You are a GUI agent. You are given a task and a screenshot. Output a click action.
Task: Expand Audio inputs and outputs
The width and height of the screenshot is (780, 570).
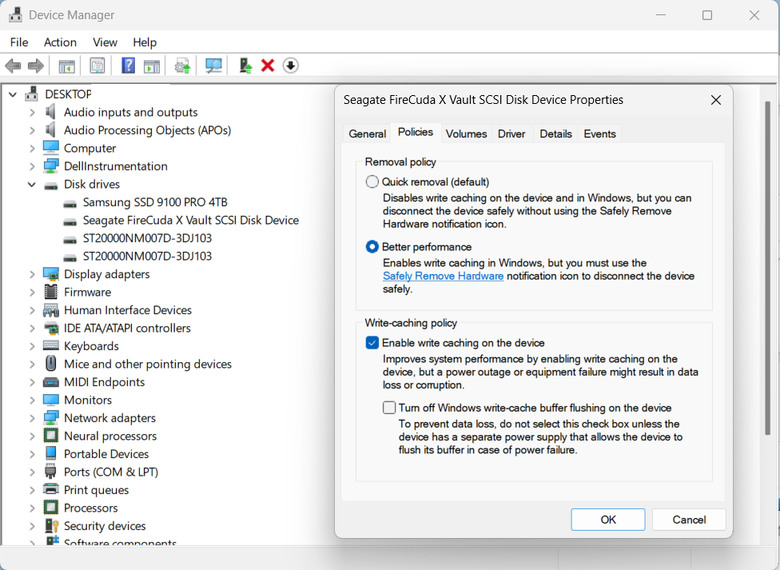coord(32,112)
